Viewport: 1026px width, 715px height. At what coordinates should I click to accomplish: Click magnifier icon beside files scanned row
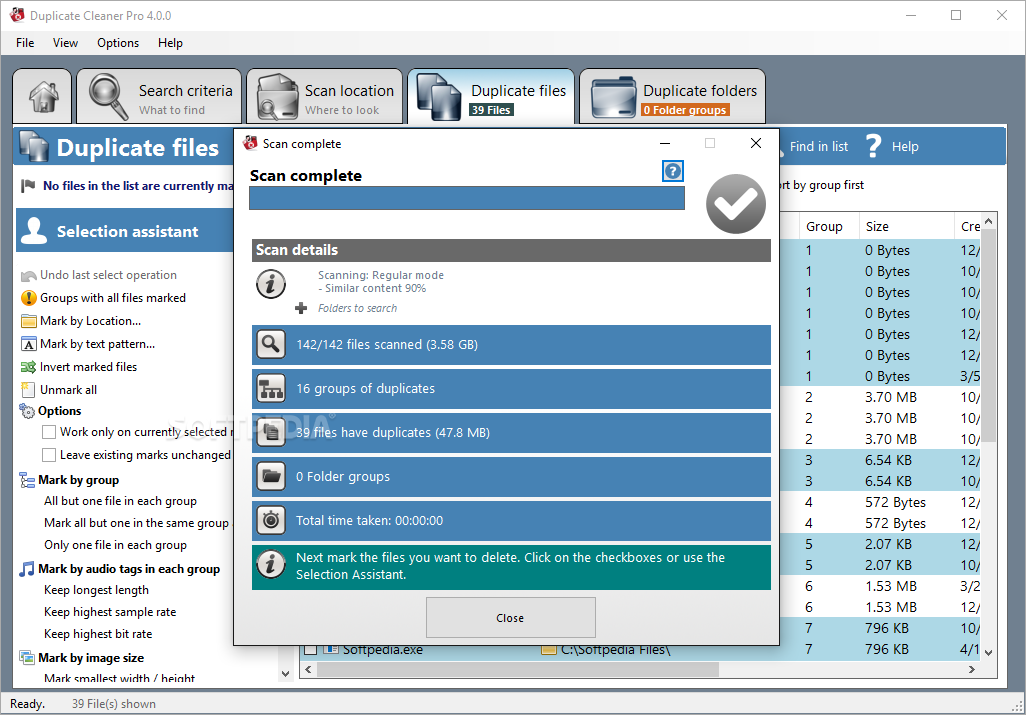pyautogui.click(x=271, y=344)
